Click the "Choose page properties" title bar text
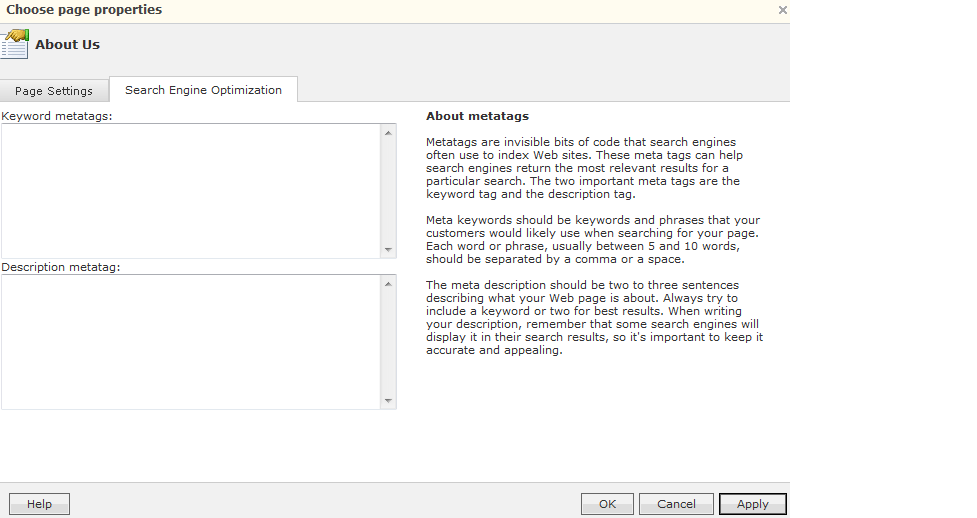 tap(84, 10)
